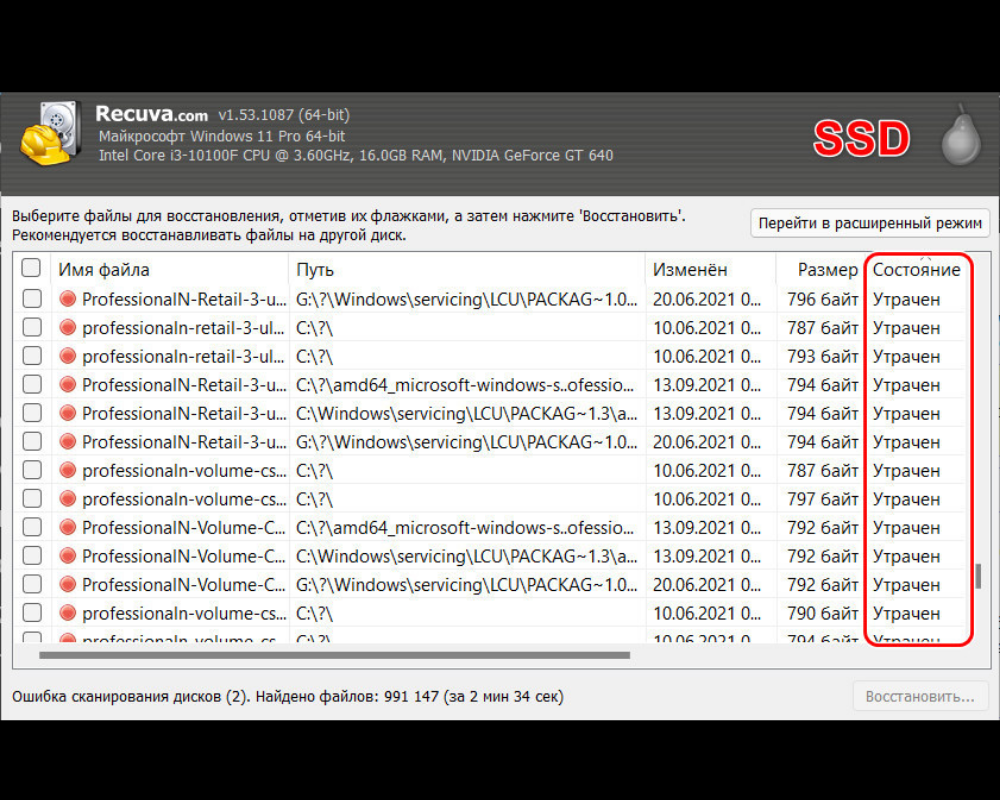Sort by the 'Состояние' column header
Viewport: 1000px width, 800px height.
click(916, 269)
